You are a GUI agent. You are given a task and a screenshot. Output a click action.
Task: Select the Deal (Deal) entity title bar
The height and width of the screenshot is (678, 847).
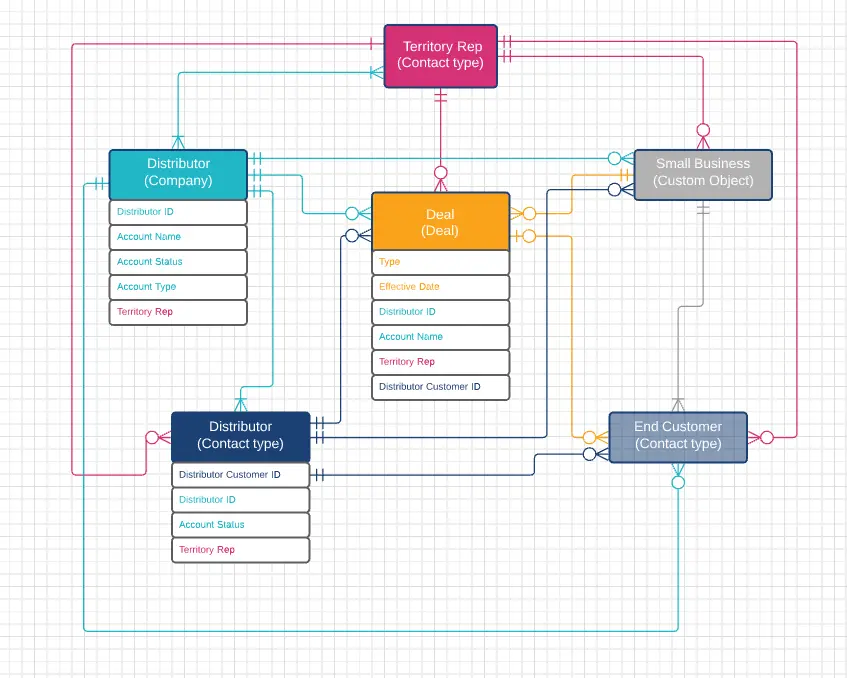(440, 222)
